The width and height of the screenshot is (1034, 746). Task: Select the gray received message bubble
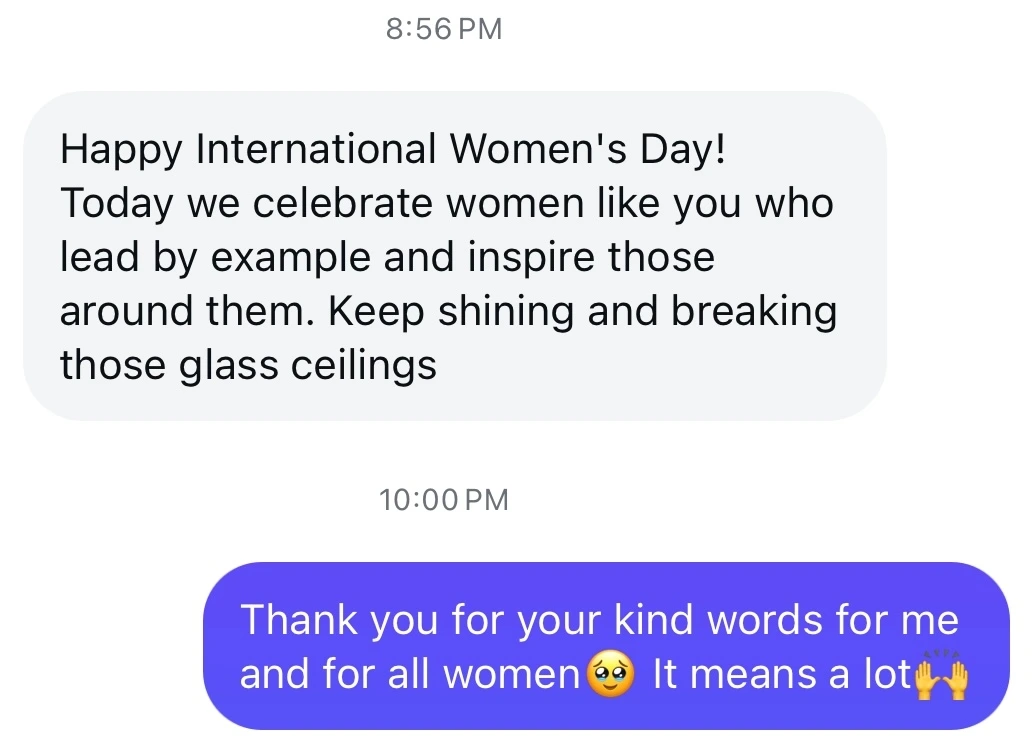pos(454,256)
